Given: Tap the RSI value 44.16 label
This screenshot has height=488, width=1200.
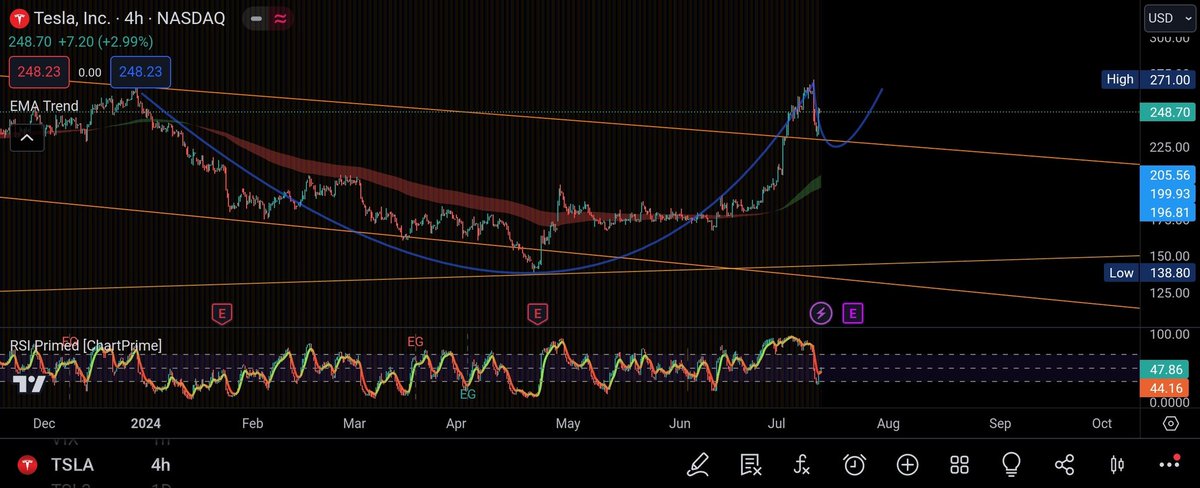Looking at the screenshot, I should pyautogui.click(x=1166, y=387).
